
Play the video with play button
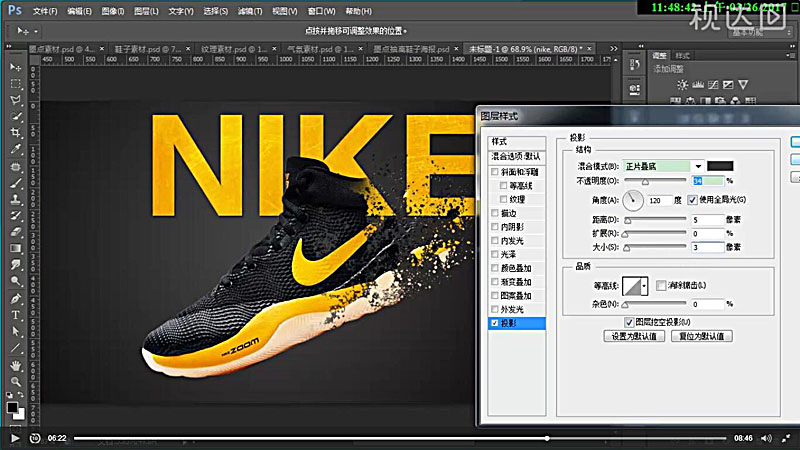click(x=15, y=438)
